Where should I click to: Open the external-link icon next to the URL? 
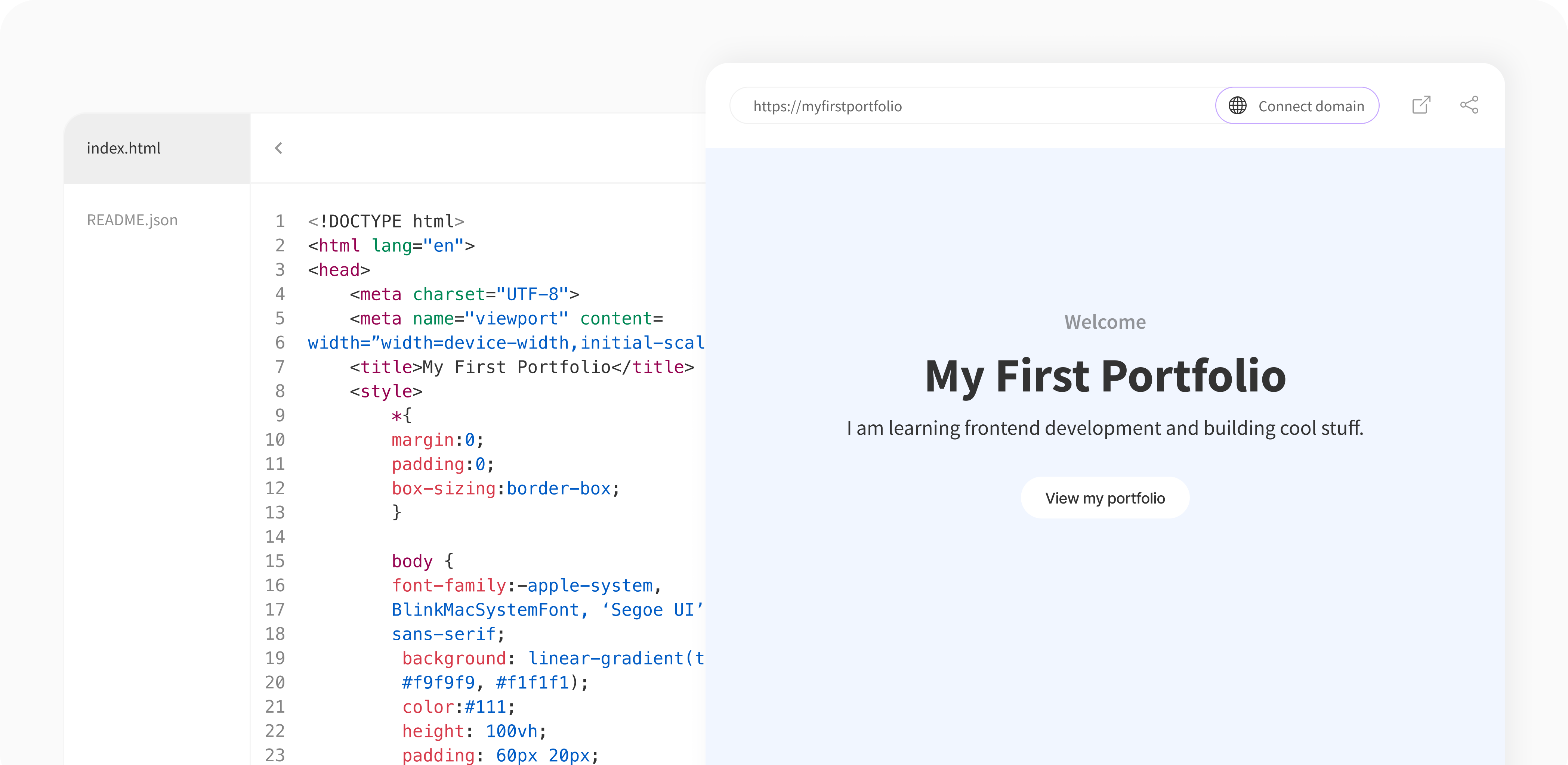point(1421,105)
